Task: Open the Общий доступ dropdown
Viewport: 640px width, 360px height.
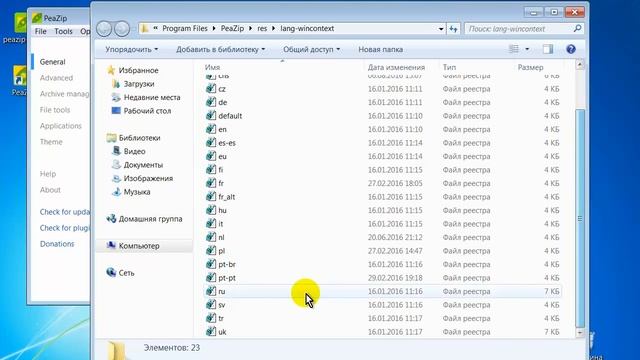Action: [x=311, y=49]
